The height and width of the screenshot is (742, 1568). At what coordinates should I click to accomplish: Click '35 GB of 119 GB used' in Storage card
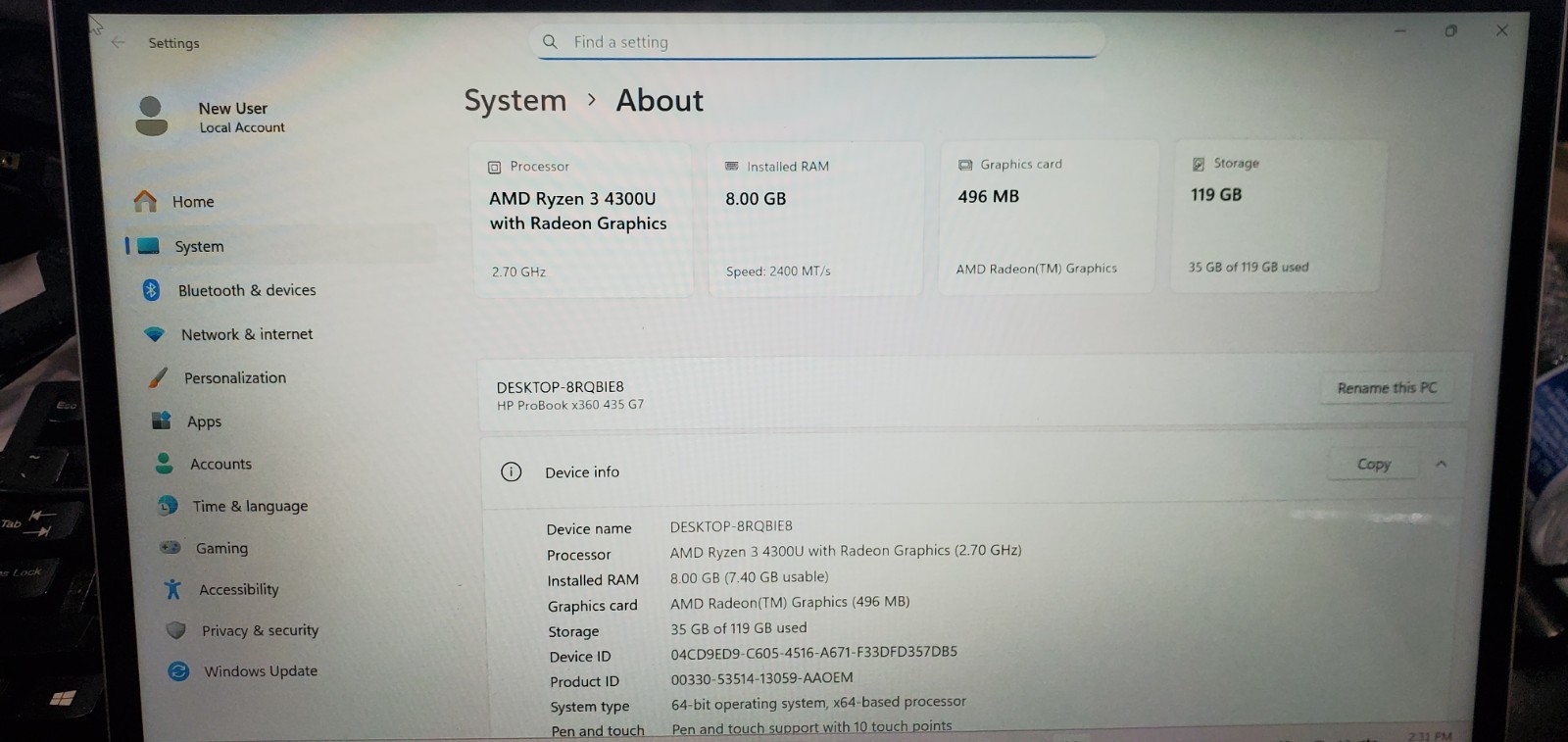pyautogui.click(x=1249, y=267)
